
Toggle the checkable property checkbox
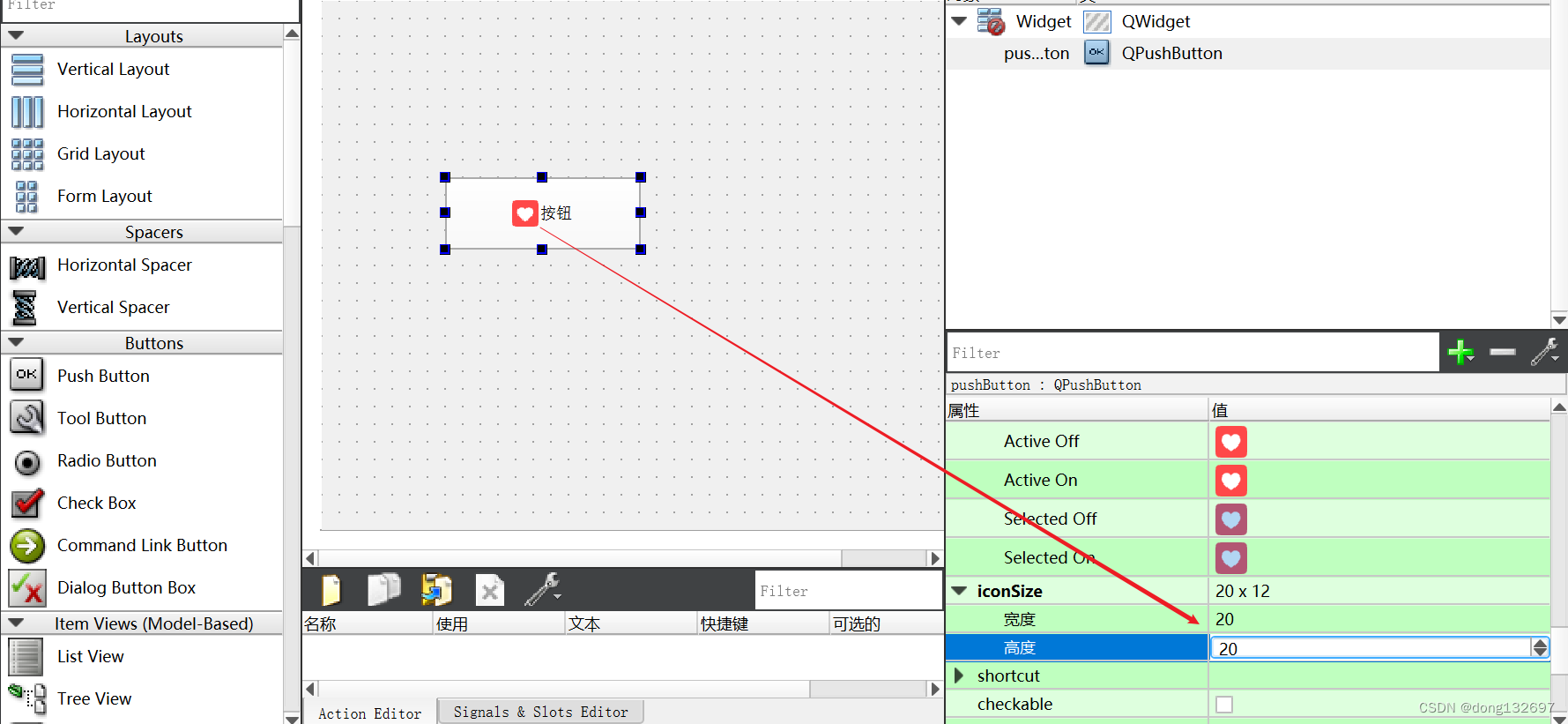[1224, 704]
